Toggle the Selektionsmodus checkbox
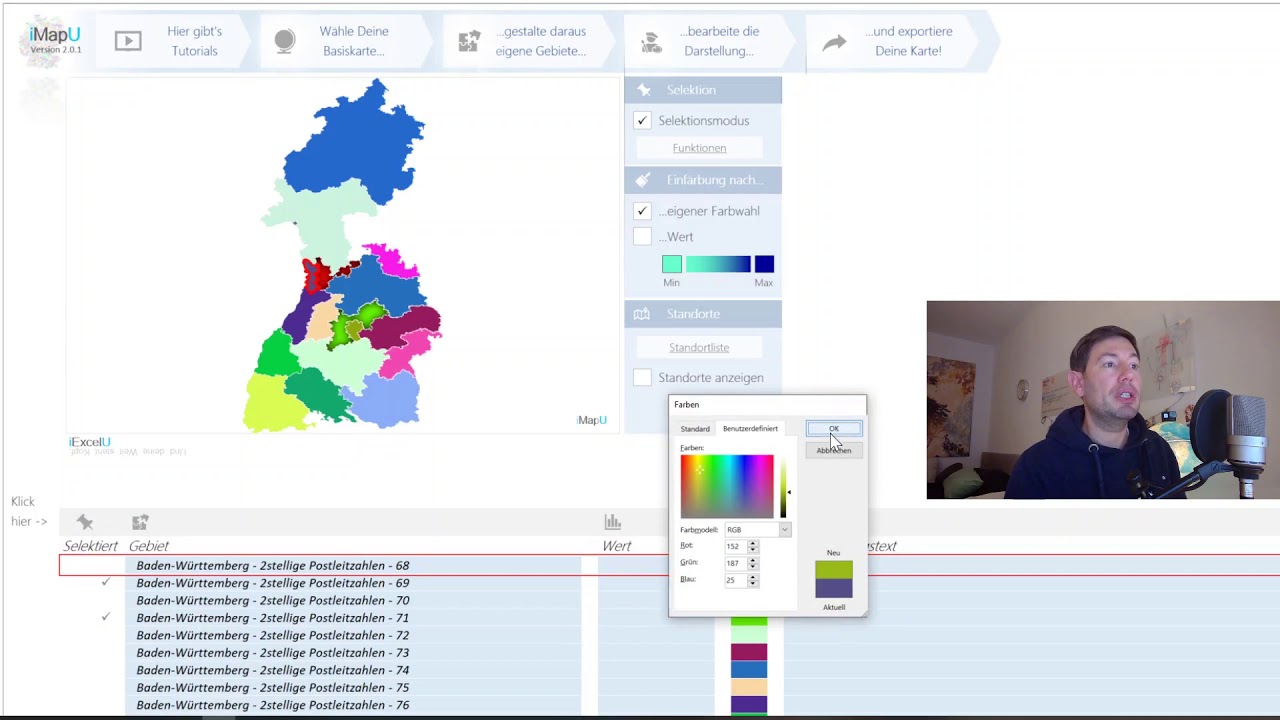The height and width of the screenshot is (720, 1280). click(642, 121)
